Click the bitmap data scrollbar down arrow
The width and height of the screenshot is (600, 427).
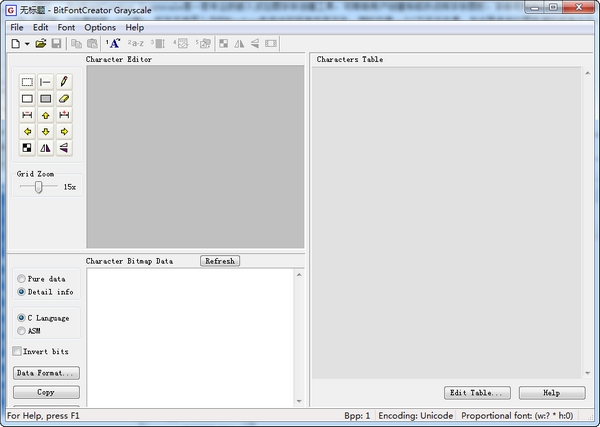point(298,401)
